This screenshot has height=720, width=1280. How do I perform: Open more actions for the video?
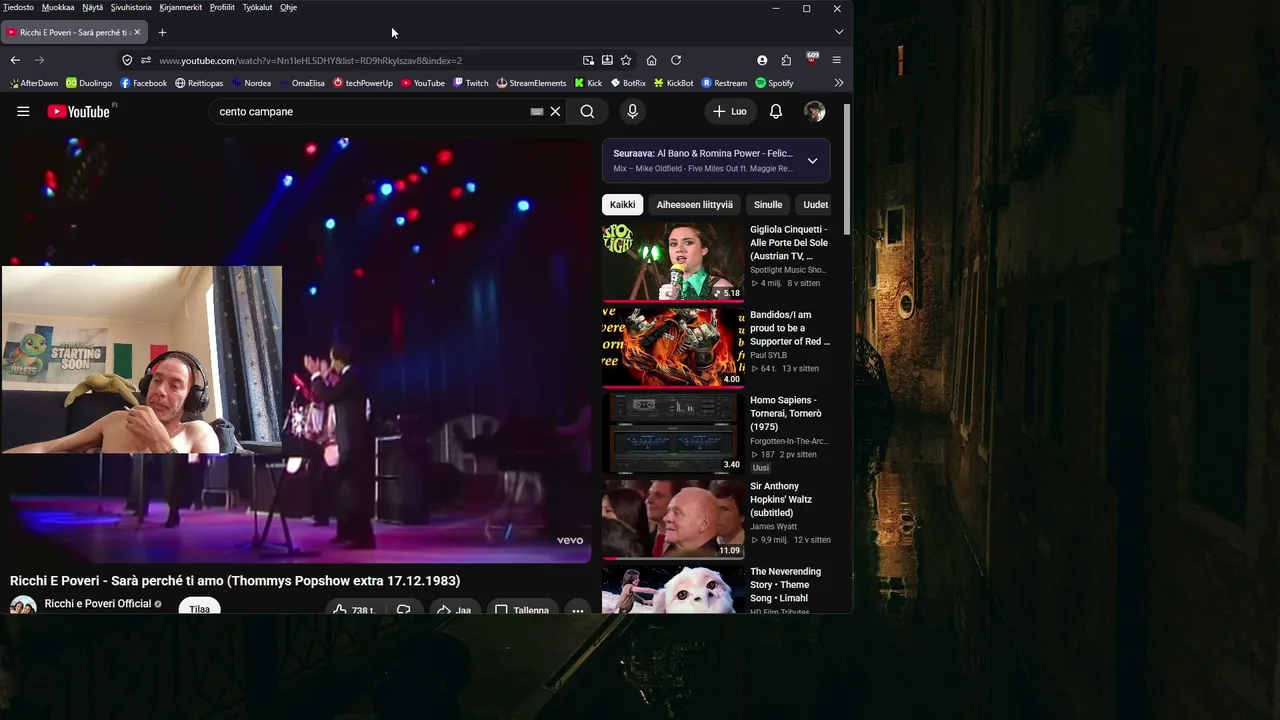tap(577, 610)
